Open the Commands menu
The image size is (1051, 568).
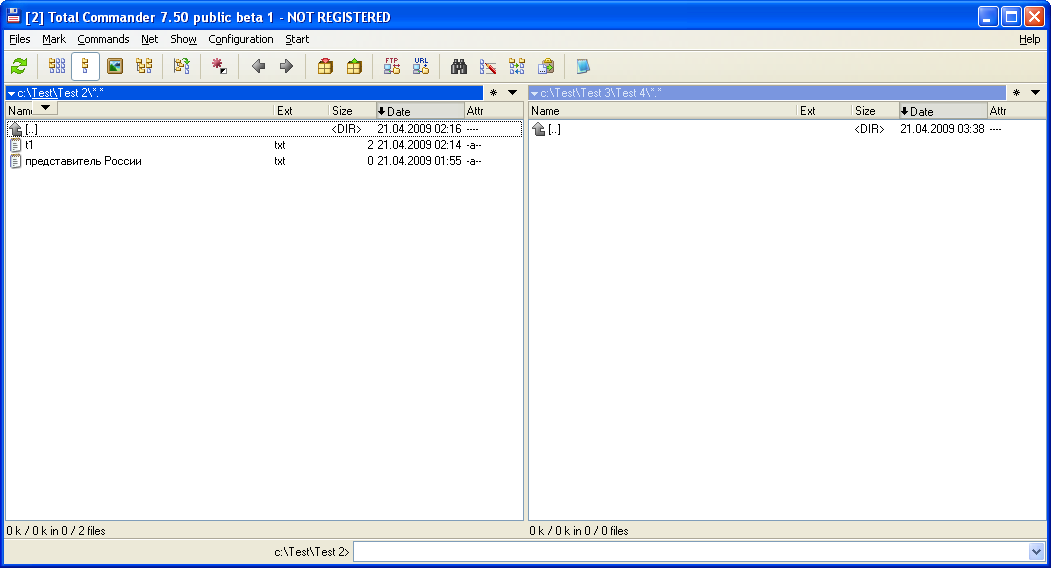(x=103, y=39)
